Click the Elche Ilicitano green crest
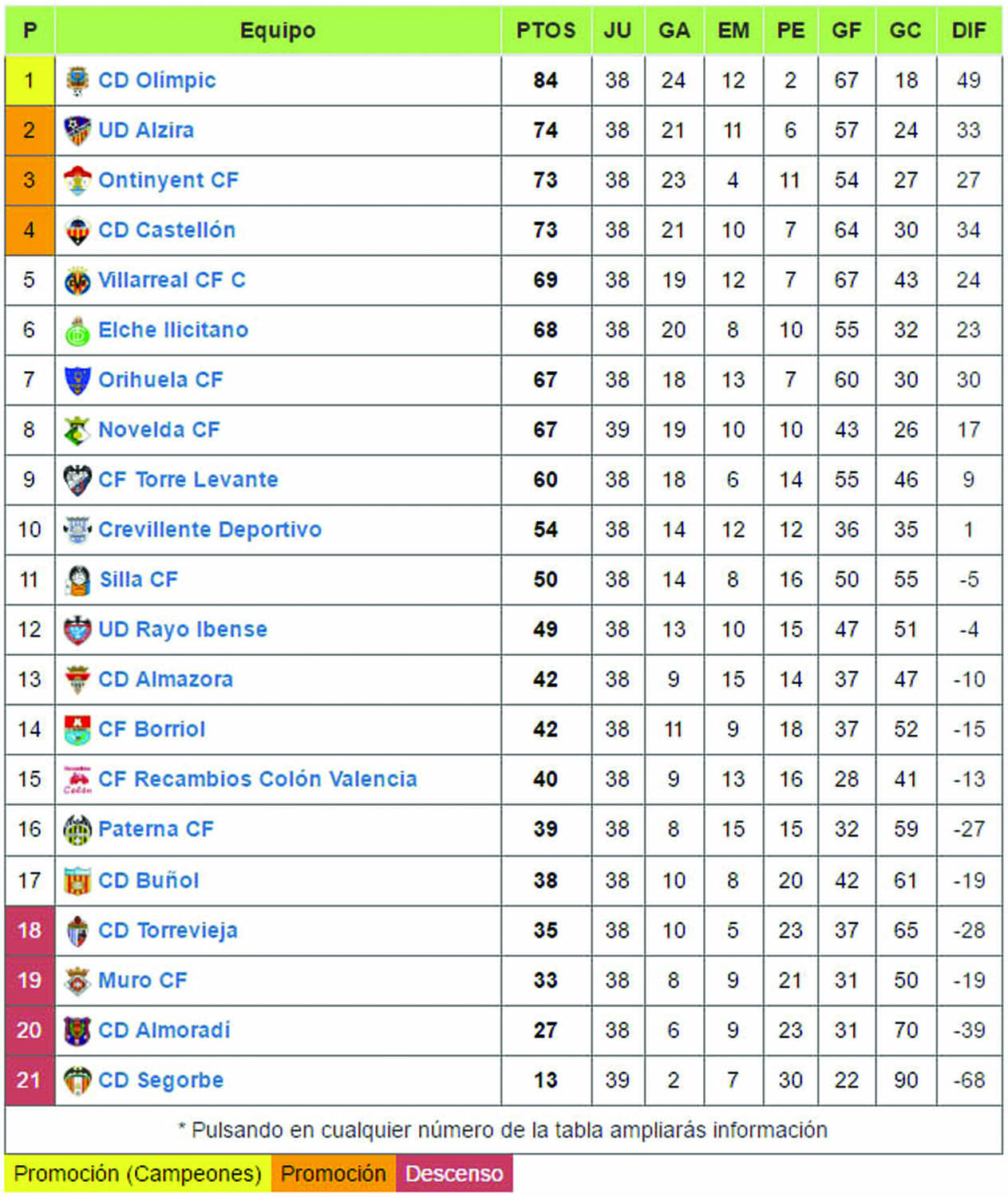Image resolution: width=1008 pixels, height=1197 pixels. tap(77, 331)
